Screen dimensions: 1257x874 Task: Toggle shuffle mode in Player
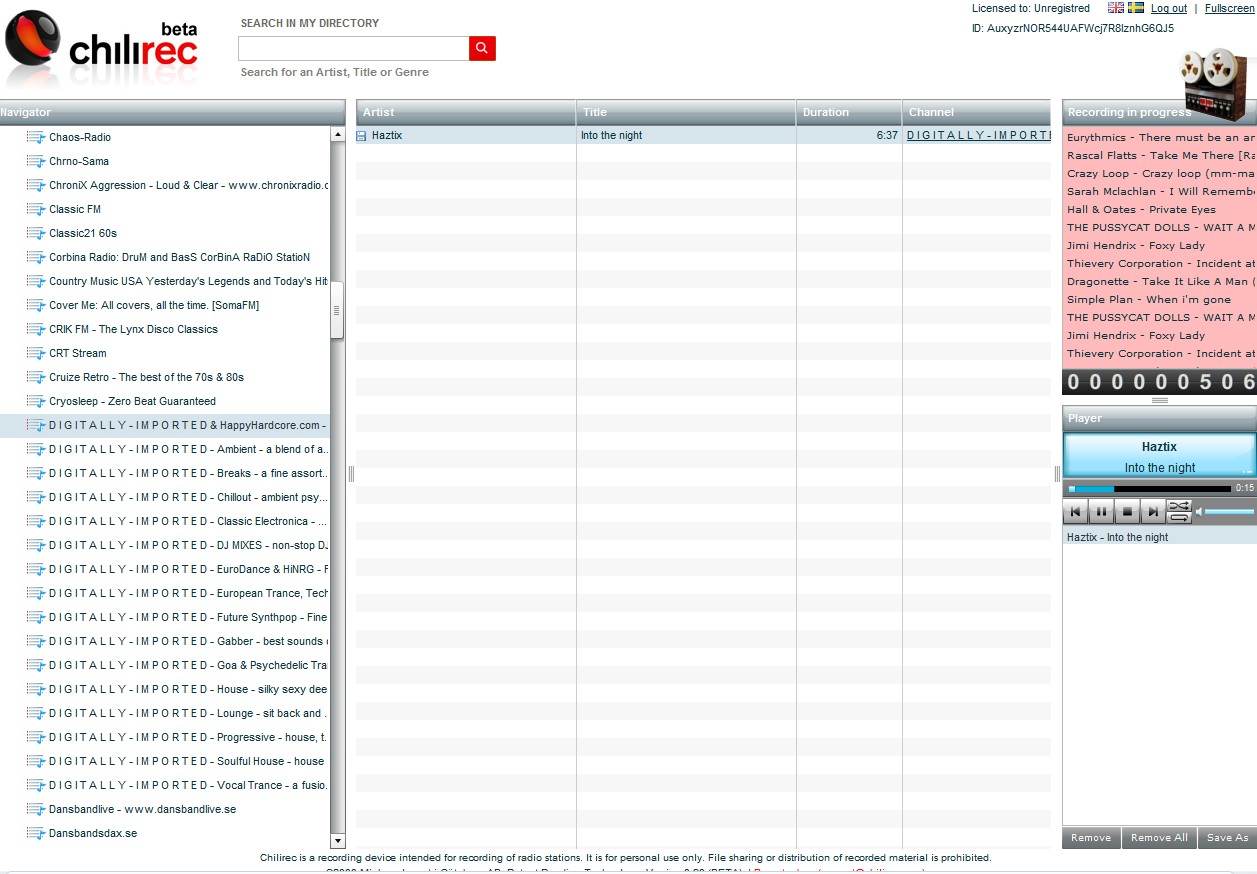click(1179, 505)
